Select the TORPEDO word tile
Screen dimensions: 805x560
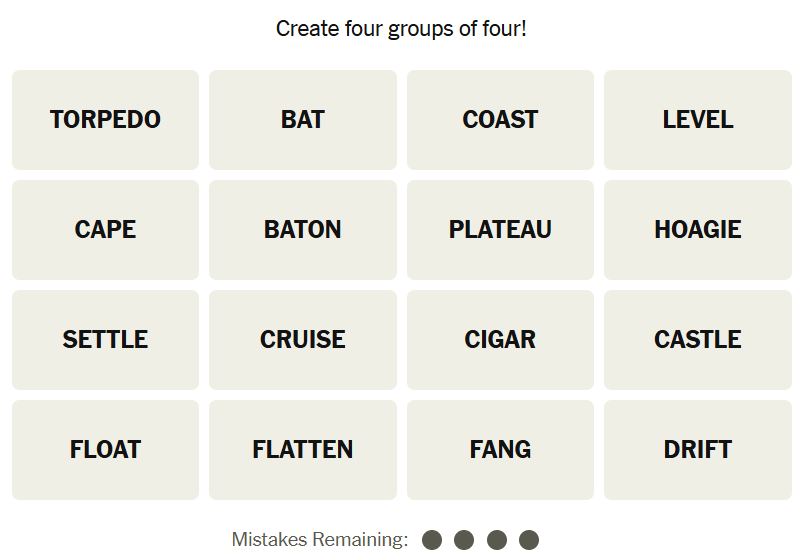(x=105, y=120)
